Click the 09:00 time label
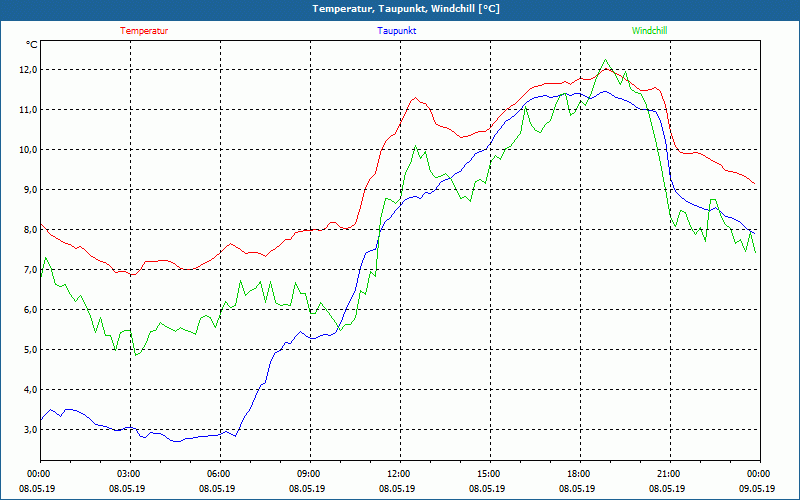This screenshot has width=800, height=500. 307,474
